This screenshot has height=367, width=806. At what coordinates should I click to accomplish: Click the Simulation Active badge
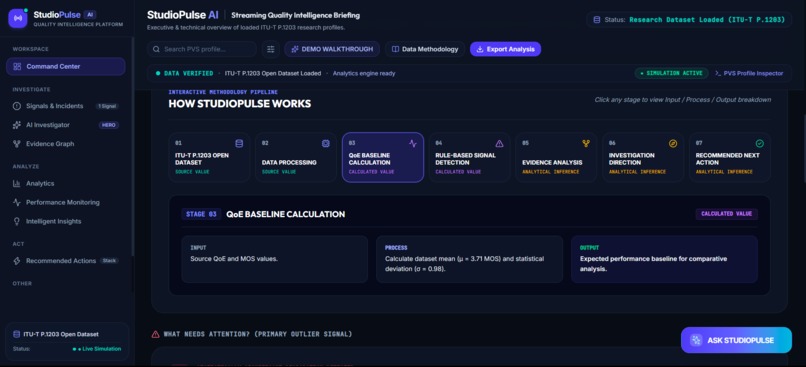click(671, 74)
